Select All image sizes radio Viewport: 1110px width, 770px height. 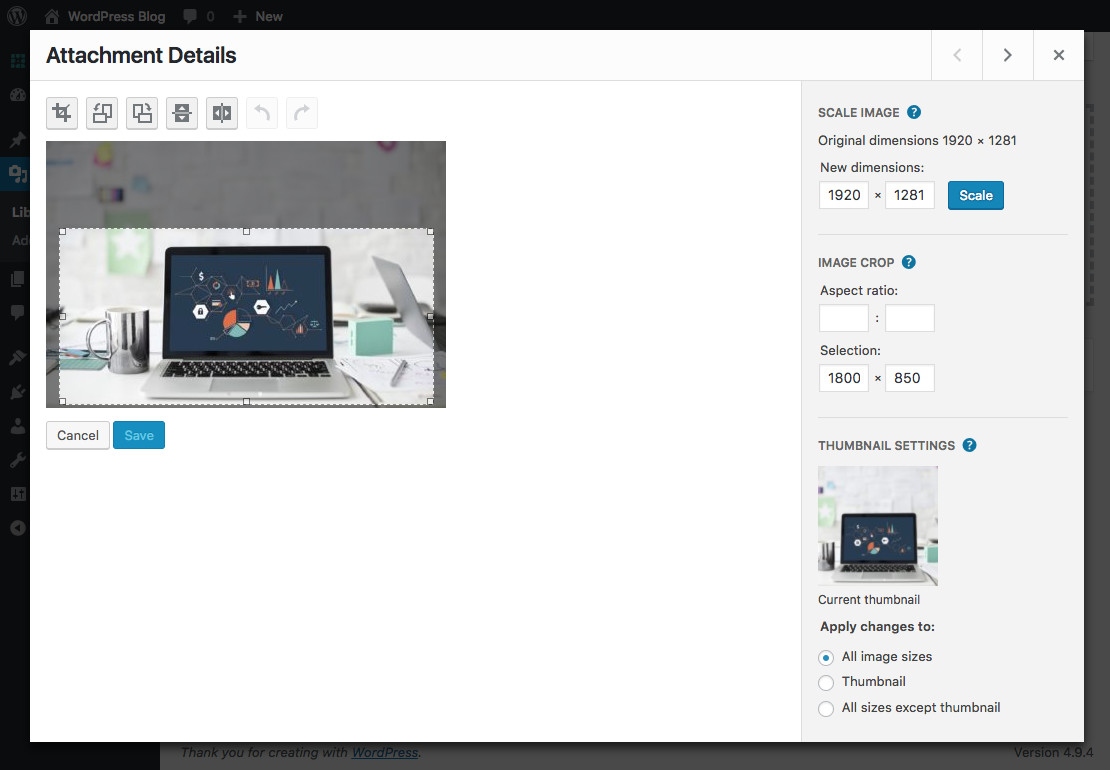[x=825, y=657]
